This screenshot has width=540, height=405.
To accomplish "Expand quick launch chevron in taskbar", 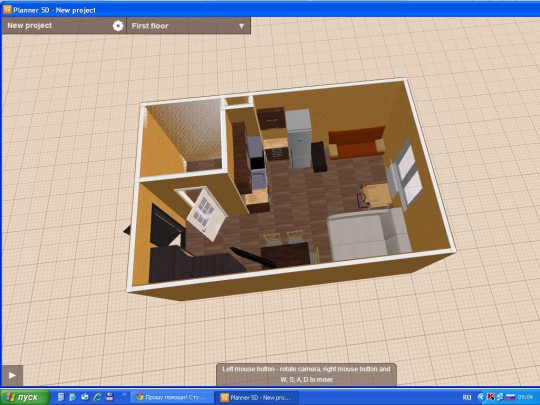I will tap(124, 395).
